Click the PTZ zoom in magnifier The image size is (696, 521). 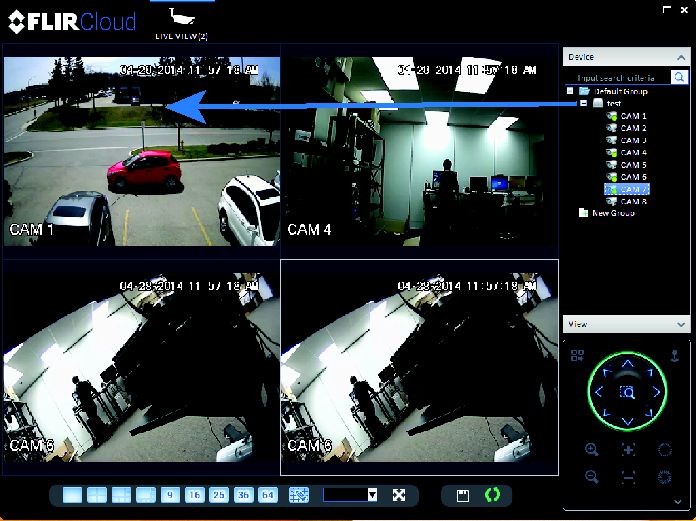[x=591, y=449]
